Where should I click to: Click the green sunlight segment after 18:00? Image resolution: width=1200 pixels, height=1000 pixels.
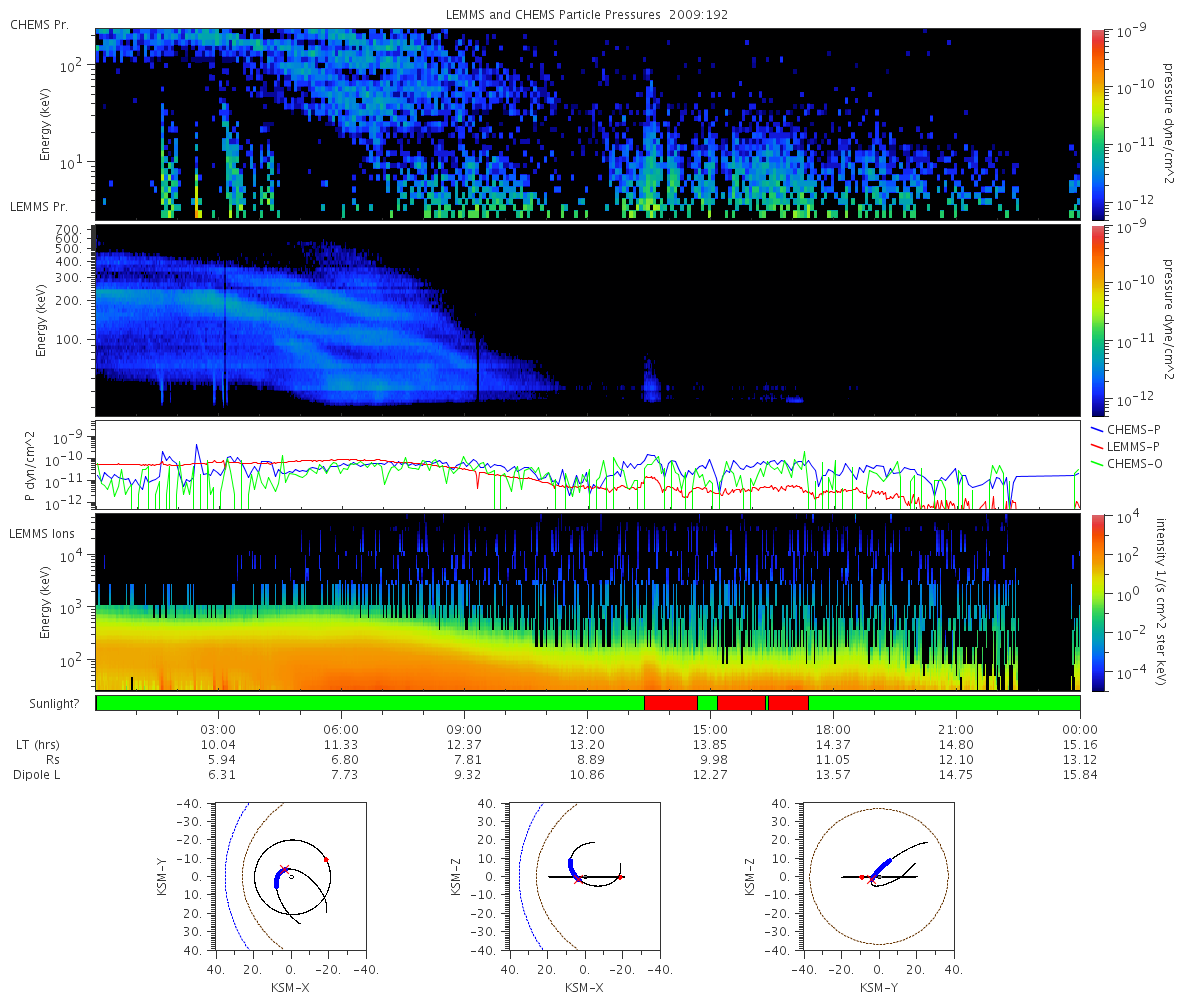point(944,703)
